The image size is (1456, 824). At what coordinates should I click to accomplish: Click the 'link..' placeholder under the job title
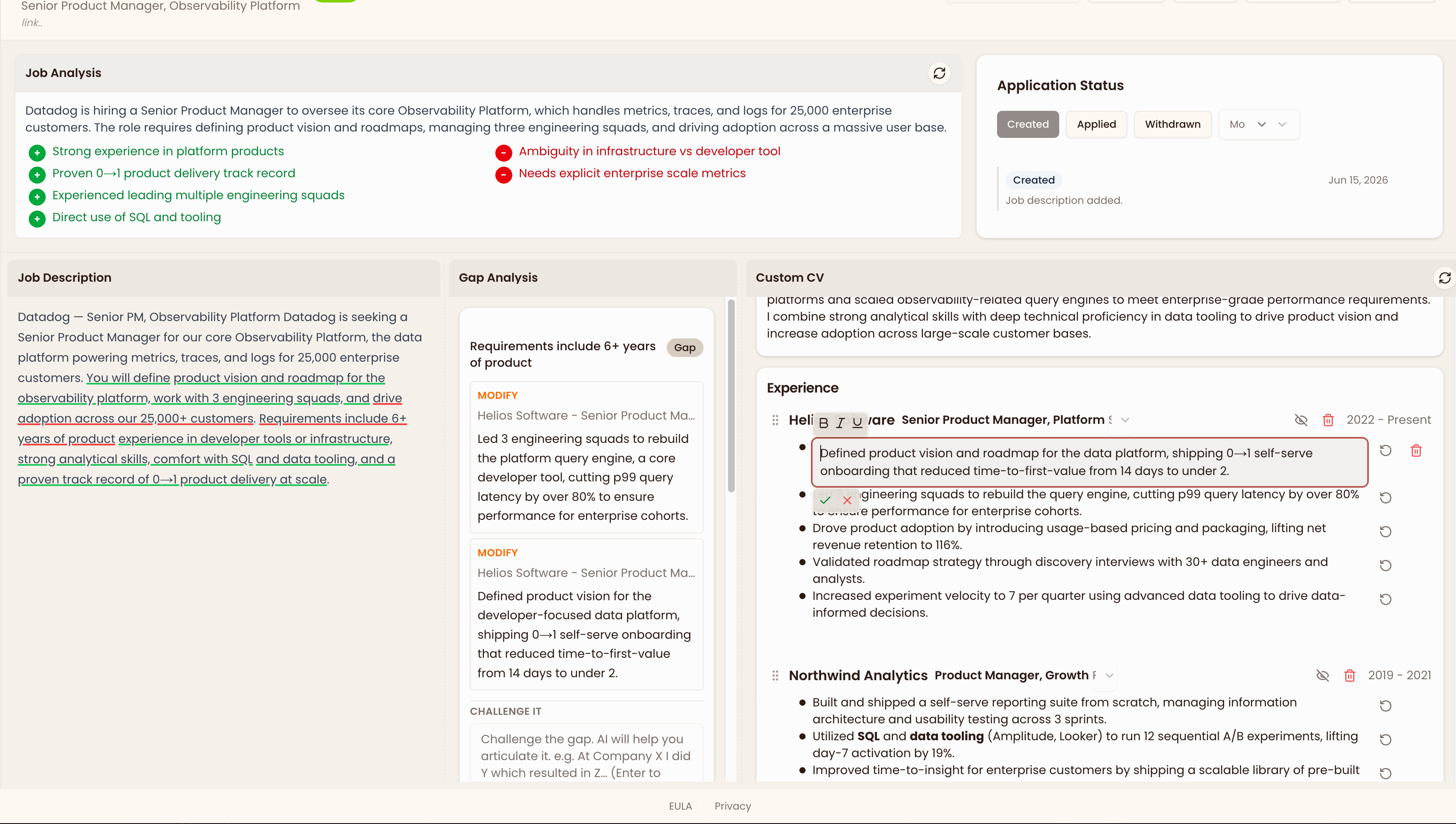(32, 23)
